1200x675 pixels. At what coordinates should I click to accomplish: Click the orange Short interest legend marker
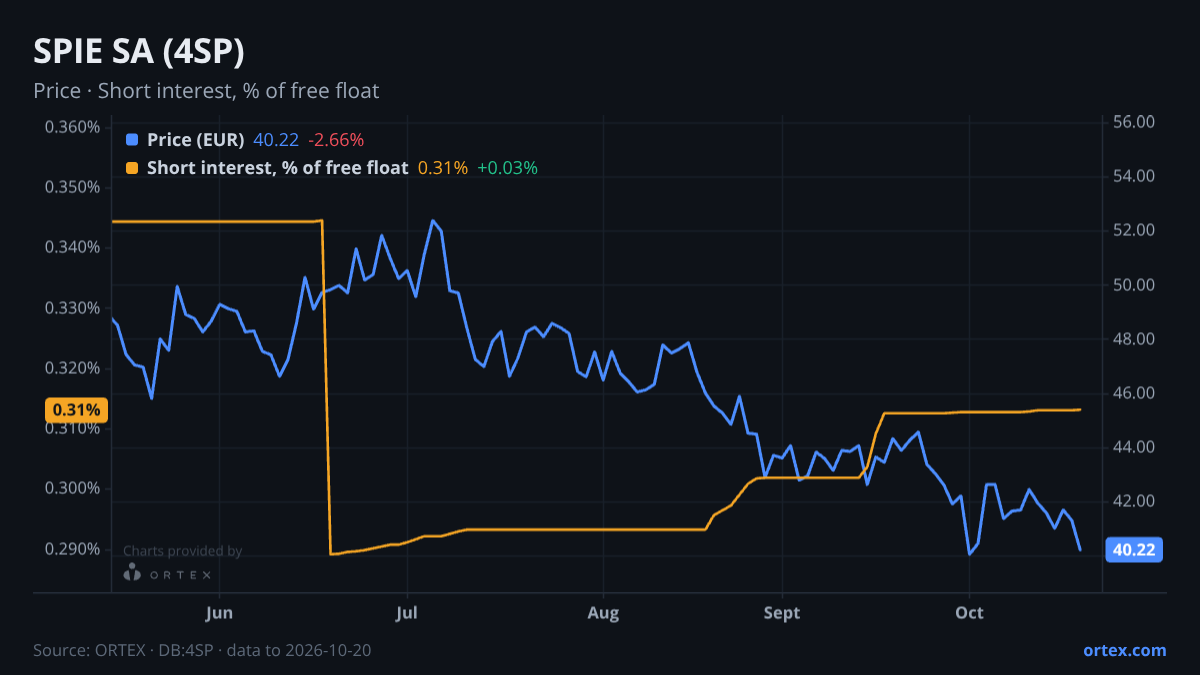[x=132, y=168]
